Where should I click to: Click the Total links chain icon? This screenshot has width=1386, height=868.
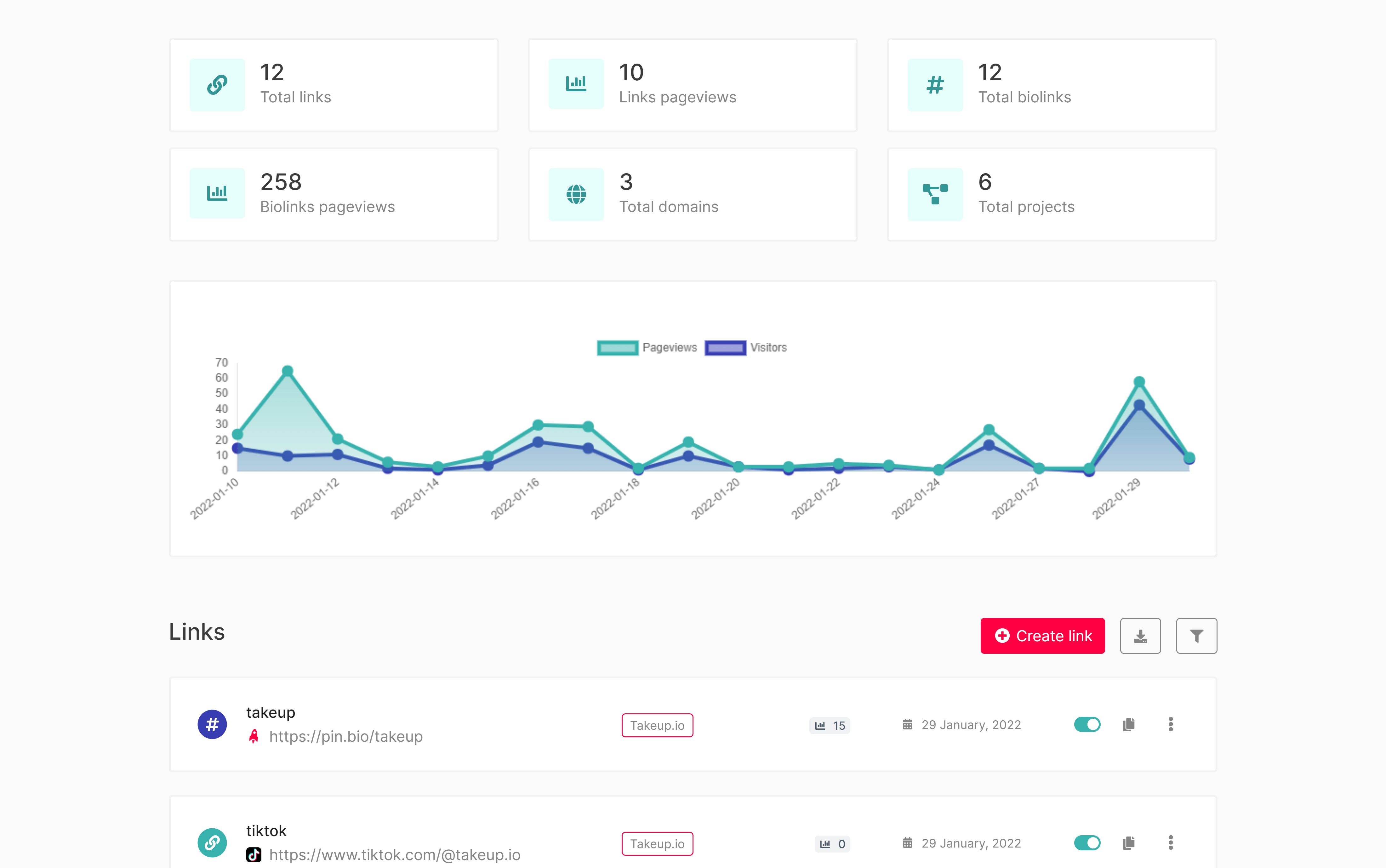pos(217,85)
